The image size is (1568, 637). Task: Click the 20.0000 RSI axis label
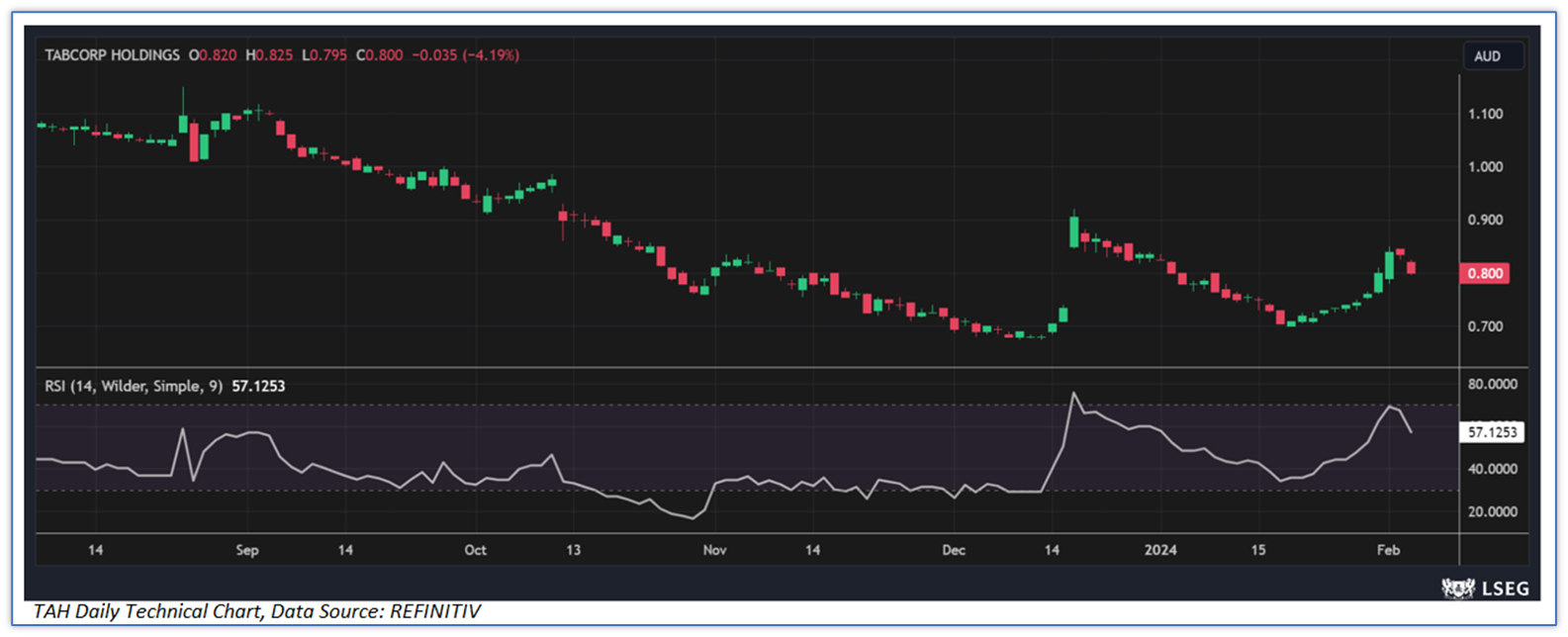point(1492,511)
